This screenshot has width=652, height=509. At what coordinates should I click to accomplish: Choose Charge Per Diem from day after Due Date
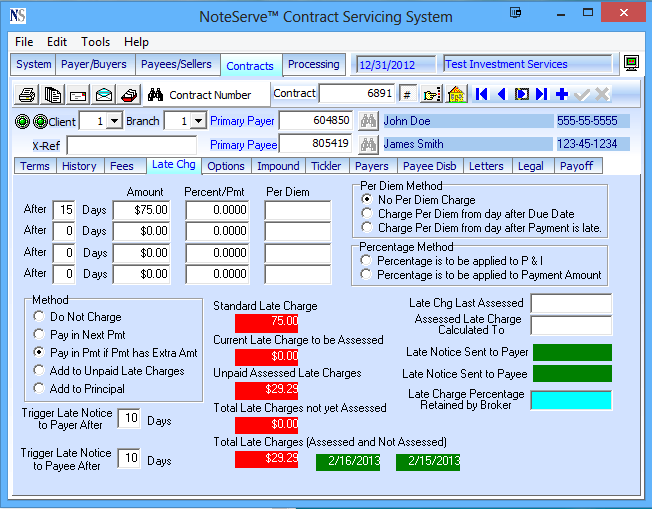[367, 214]
